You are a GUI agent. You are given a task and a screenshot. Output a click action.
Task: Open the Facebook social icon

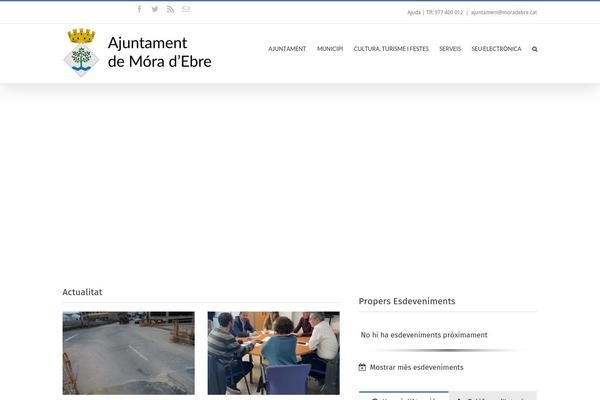(x=139, y=9)
